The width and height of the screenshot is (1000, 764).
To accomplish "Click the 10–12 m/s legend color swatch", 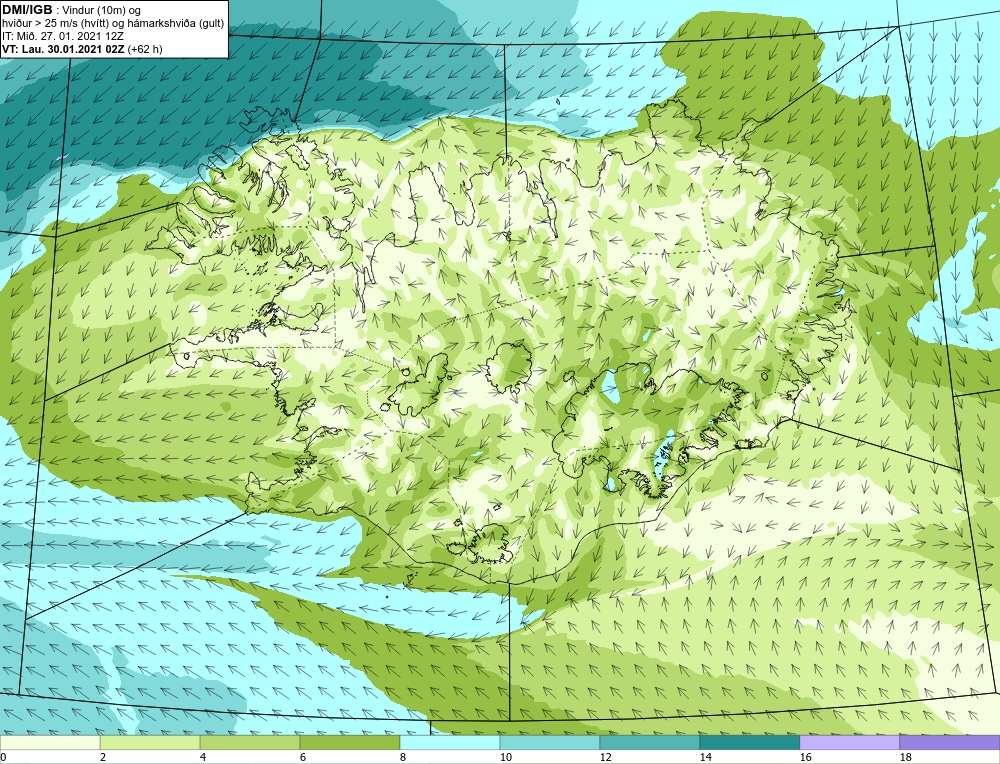I will click(550, 743).
